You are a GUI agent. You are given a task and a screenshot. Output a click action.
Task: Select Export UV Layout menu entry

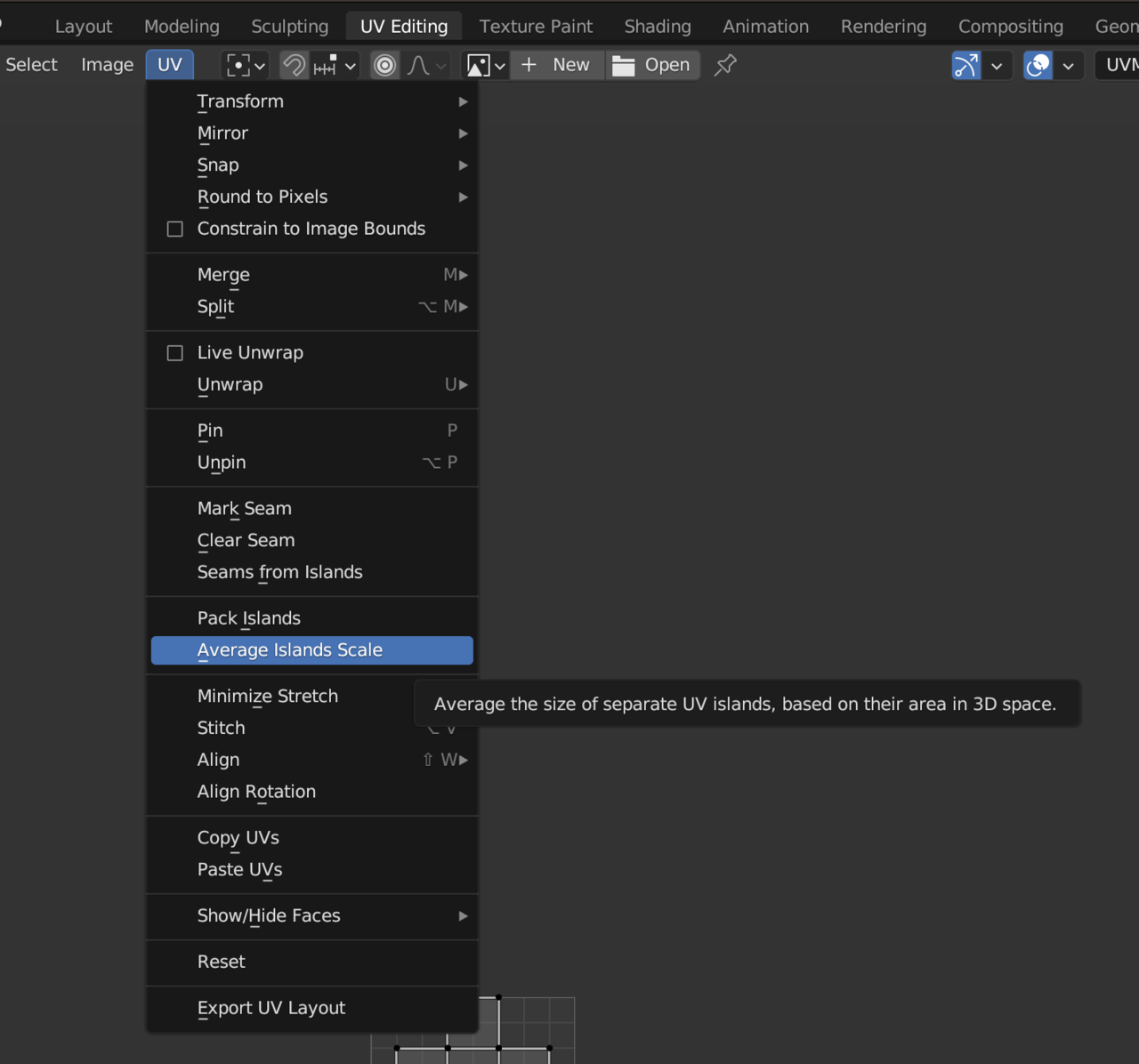point(271,1008)
